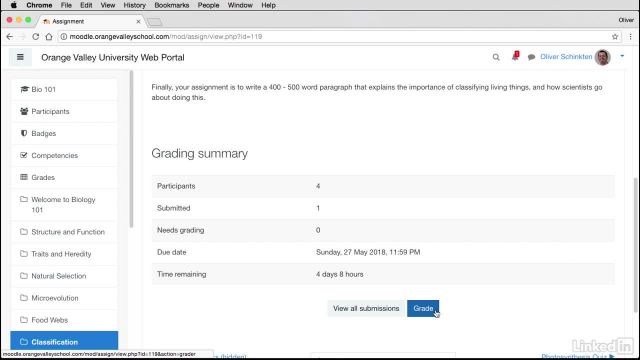The height and width of the screenshot is (360, 640).
Task: Click the Traits and Heredity folder icon
Action: click(24, 253)
